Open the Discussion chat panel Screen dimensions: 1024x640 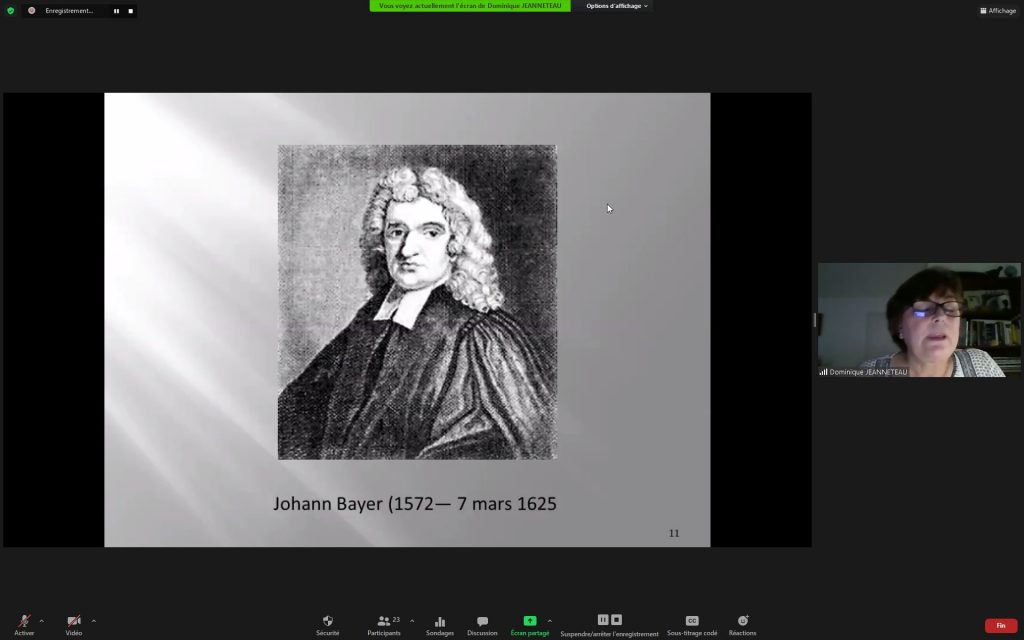(482, 625)
